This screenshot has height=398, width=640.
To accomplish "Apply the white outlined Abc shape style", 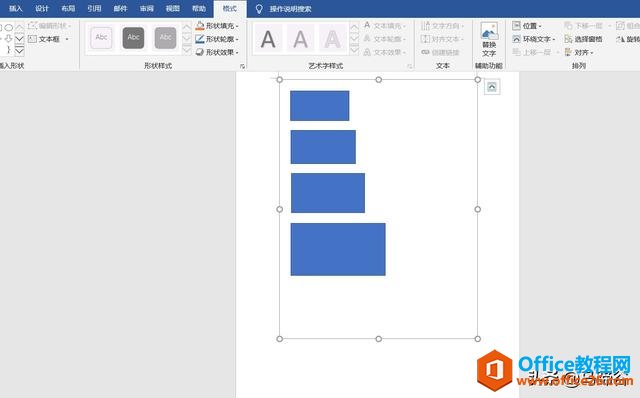I will (x=101, y=38).
